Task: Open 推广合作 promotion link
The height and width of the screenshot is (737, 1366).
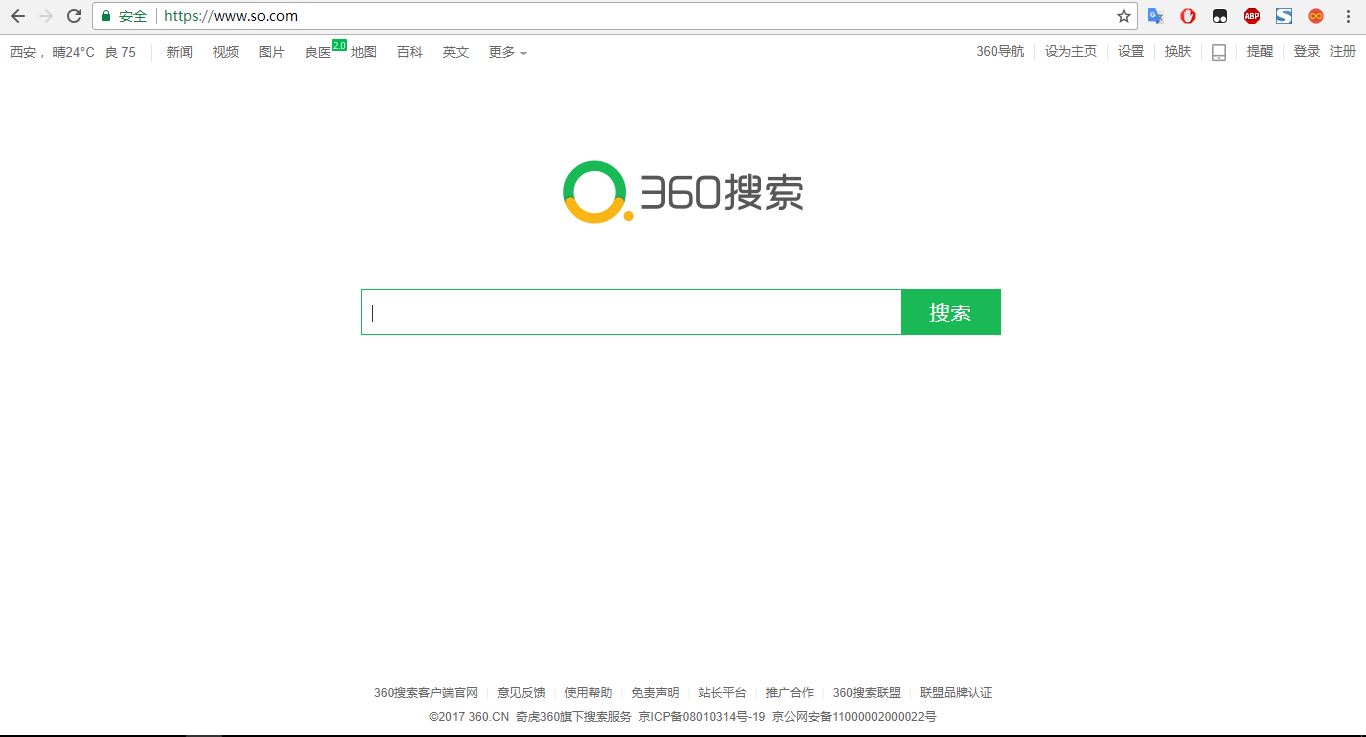Action: [x=790, y=693]
